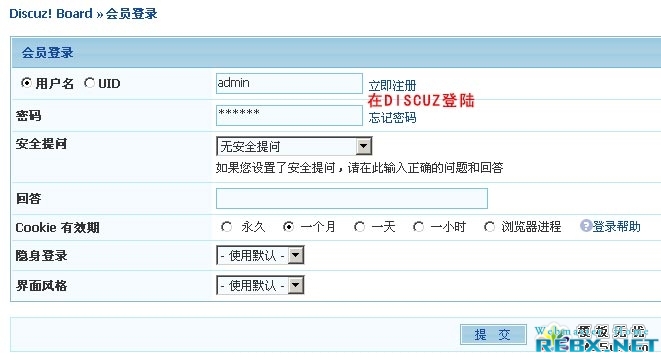This screenshot has width=661, height=360.
Task: Choose 一天 cookie validity option
Action: point(360,227)
